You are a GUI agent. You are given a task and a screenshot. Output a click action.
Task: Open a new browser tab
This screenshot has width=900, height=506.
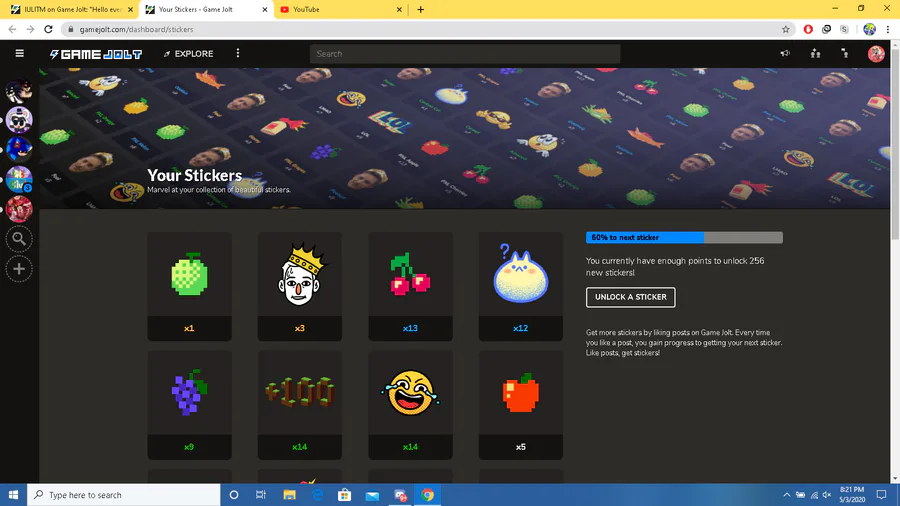[x=421, y=9]
